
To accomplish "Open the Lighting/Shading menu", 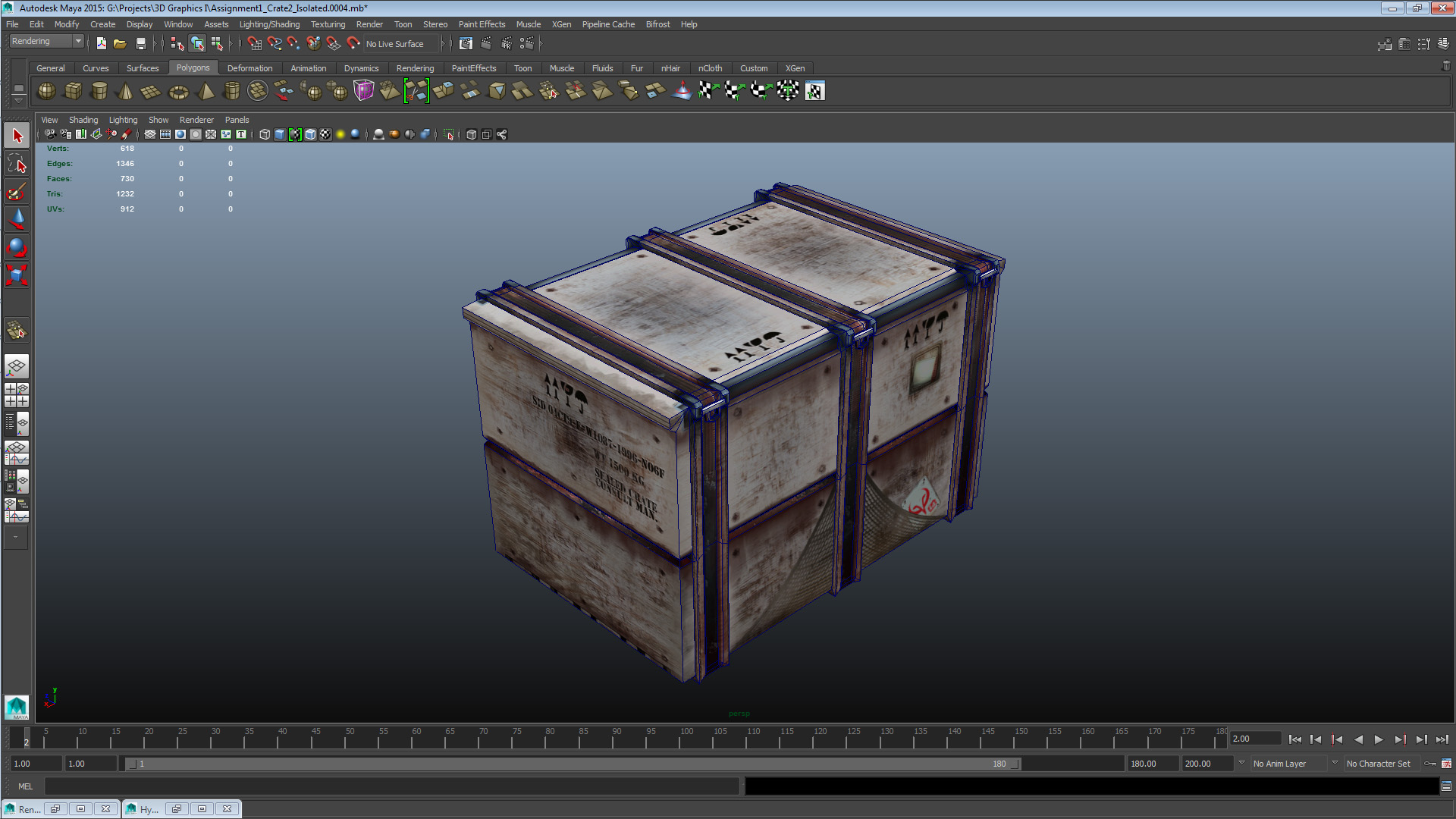I will 269,24.
